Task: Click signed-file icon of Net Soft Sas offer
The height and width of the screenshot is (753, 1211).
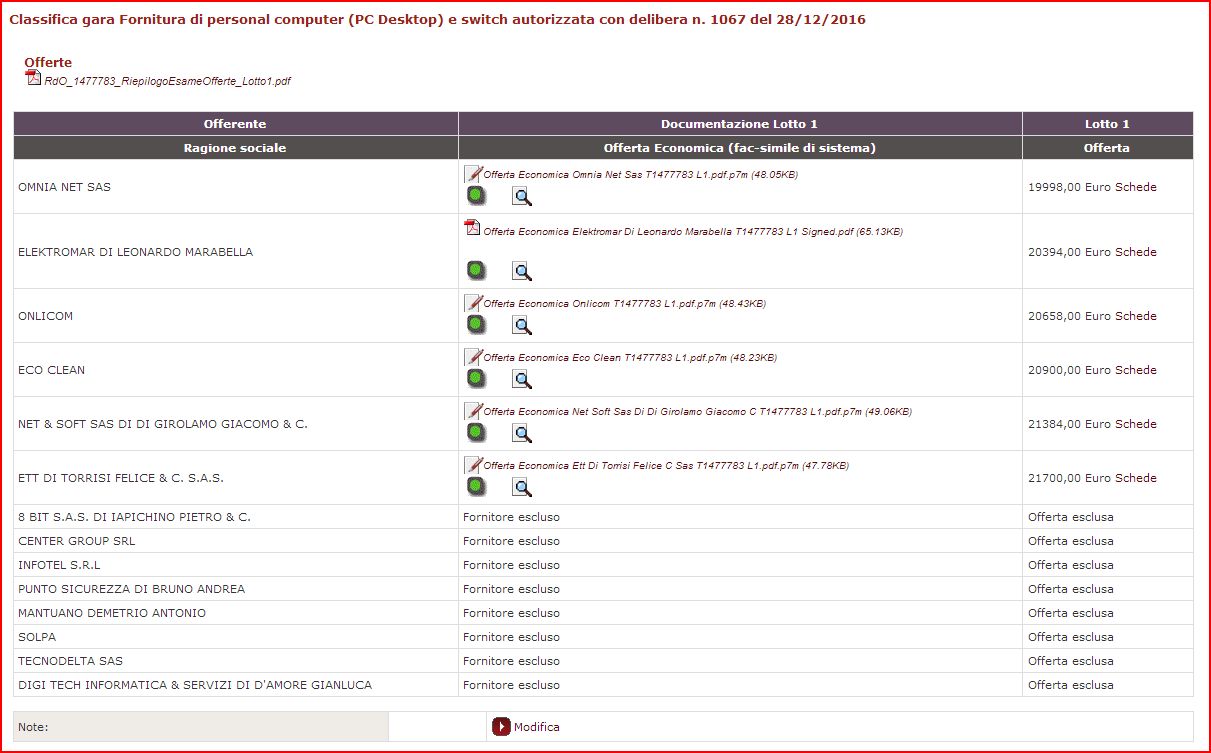Action: tap(473, 410)
